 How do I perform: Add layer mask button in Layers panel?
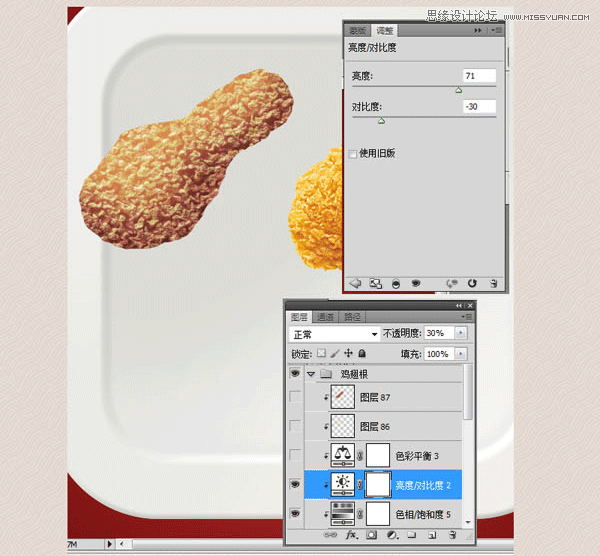pos(372,535)
